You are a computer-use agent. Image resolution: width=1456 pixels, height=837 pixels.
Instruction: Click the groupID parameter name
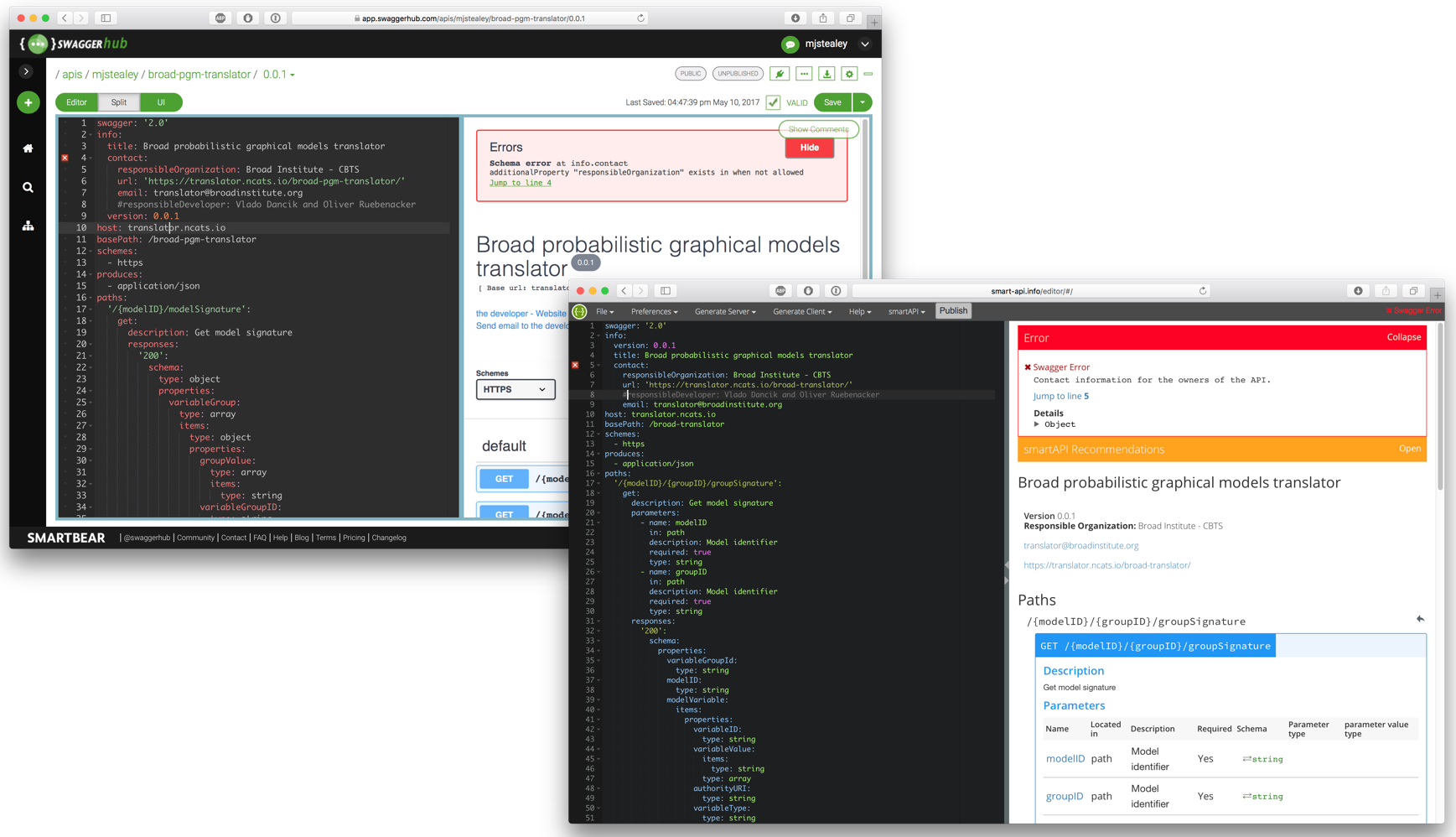(x=1065, y=796)
